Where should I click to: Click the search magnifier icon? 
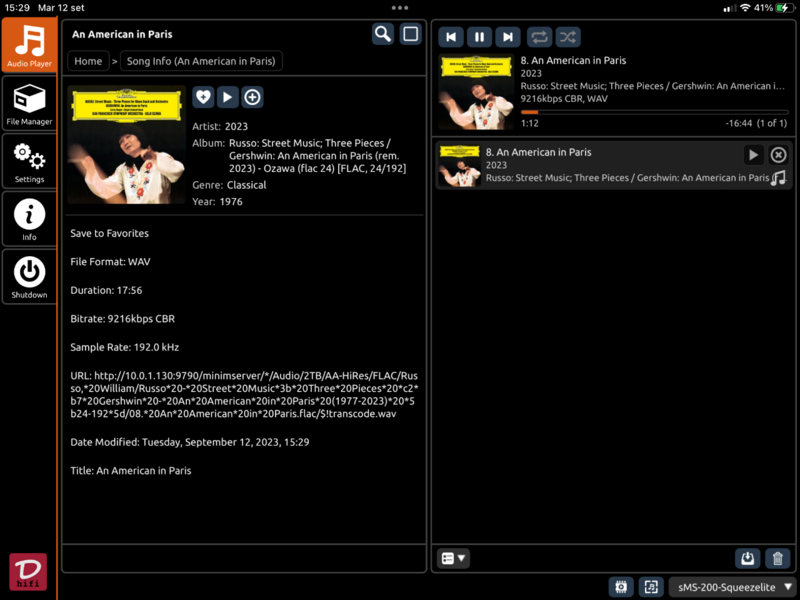[x=383, y=34]
